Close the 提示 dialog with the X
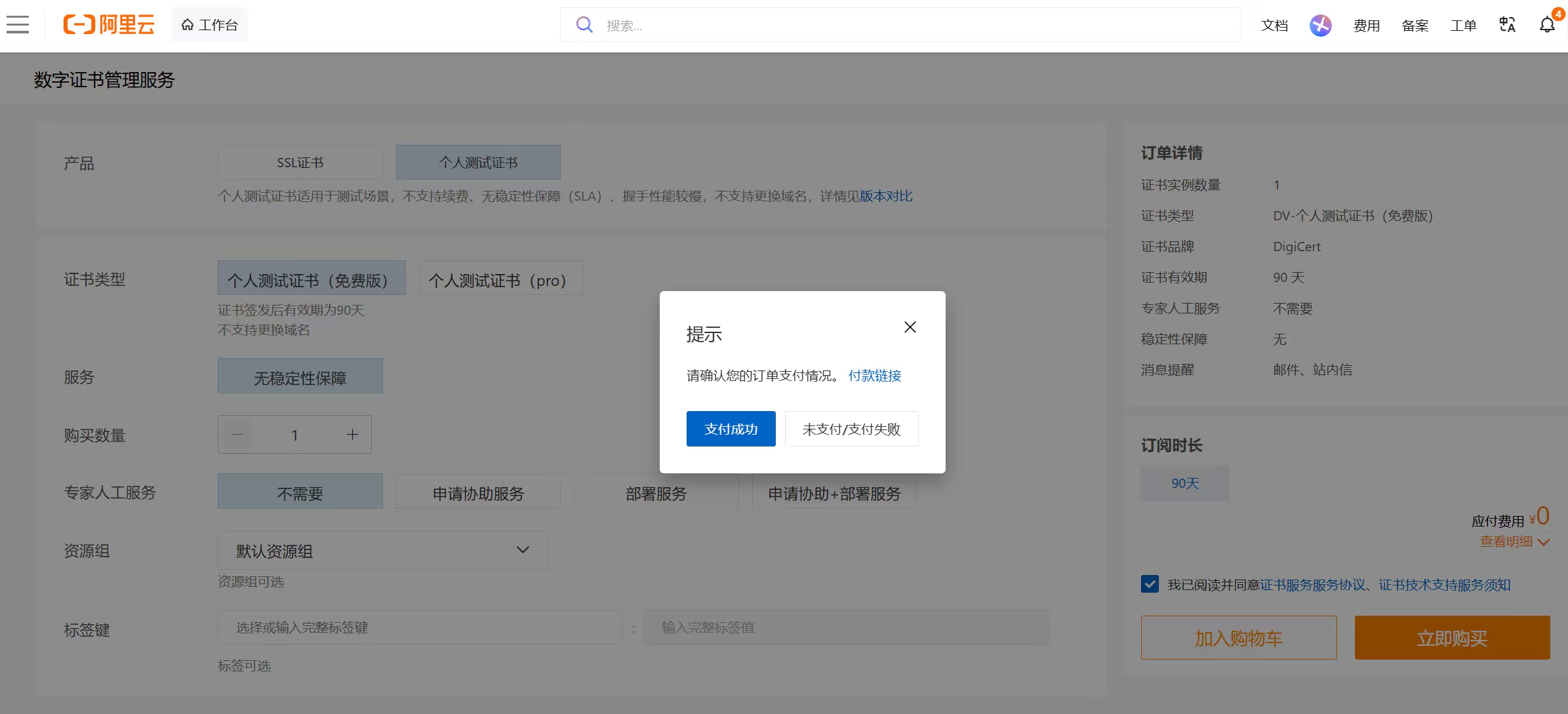 [910, 327]
